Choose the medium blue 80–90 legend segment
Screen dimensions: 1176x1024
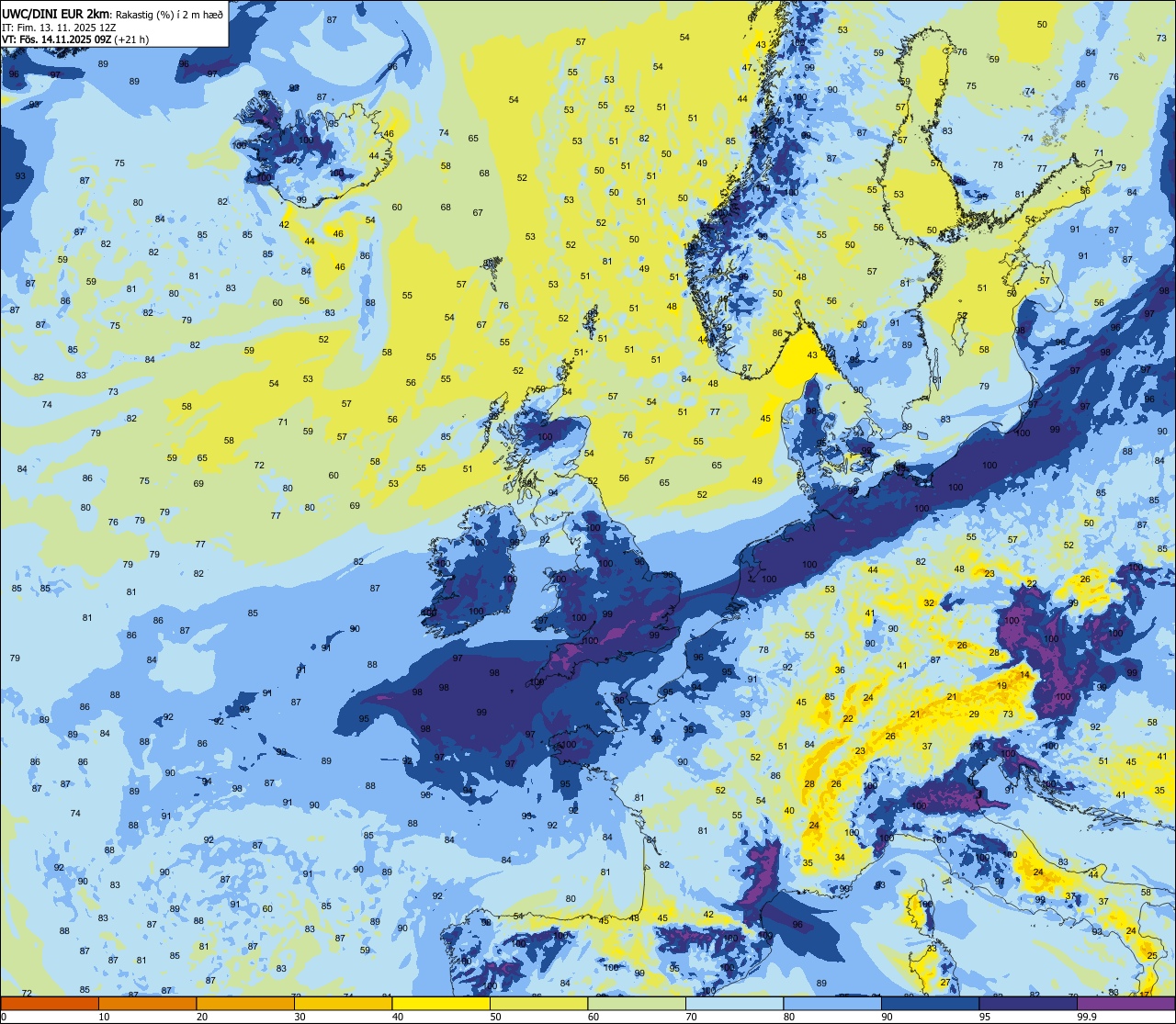[x=832, y=1003]
